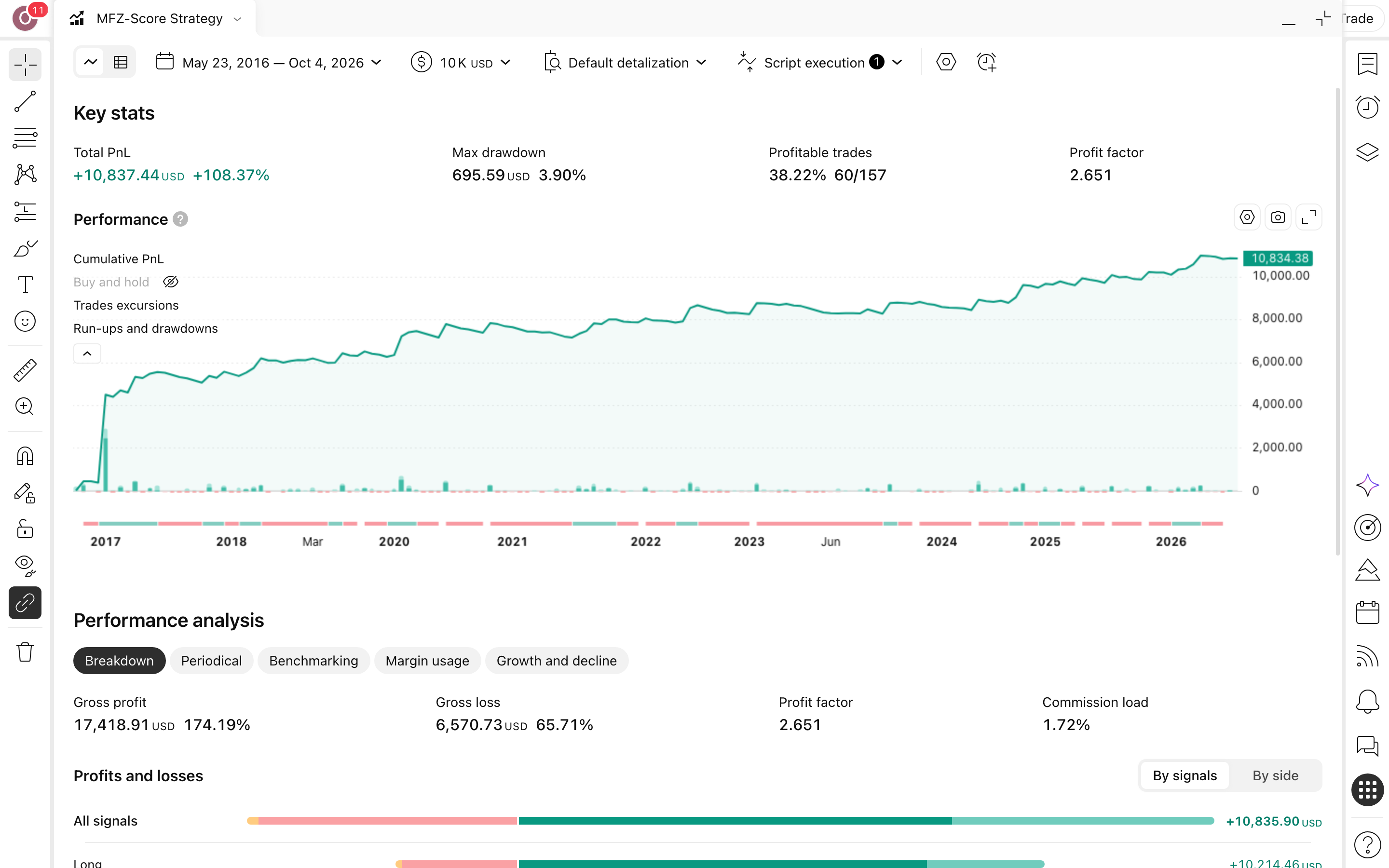1389x868 pixels.
Task: Select the brush drawing tool
Action: pos(25,248)
